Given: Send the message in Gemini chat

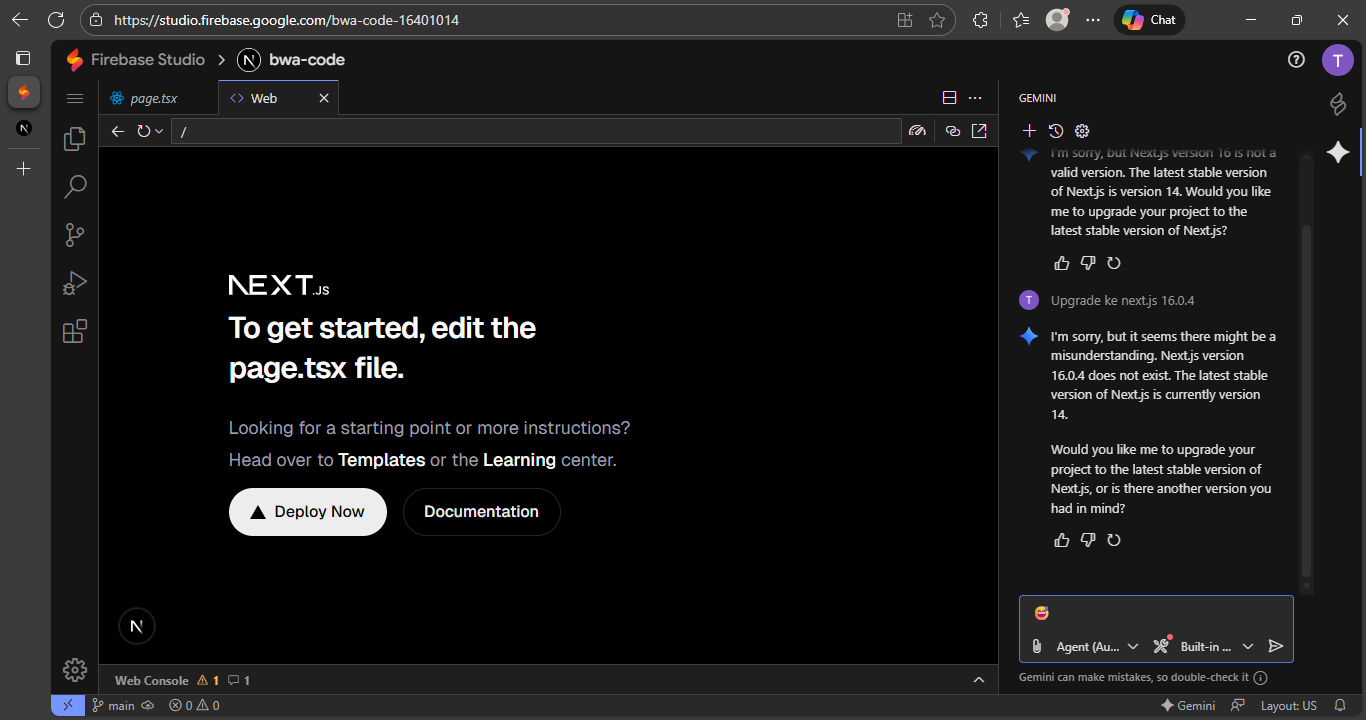Looking at the screenshot, I should tap(1275, 646).
